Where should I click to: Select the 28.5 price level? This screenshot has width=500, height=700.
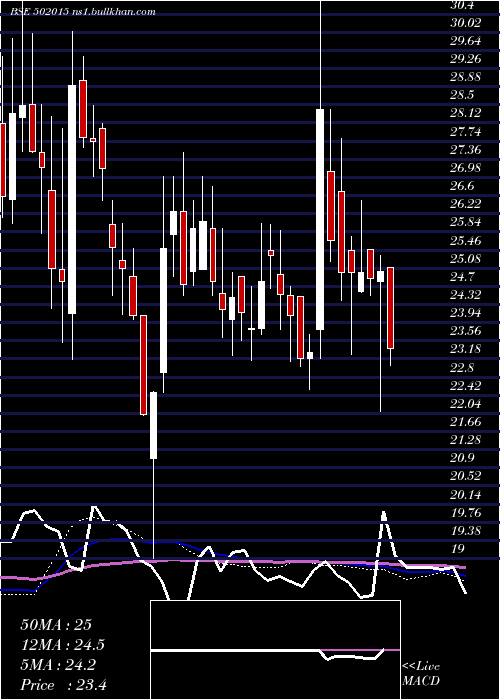tap(463, 96)
